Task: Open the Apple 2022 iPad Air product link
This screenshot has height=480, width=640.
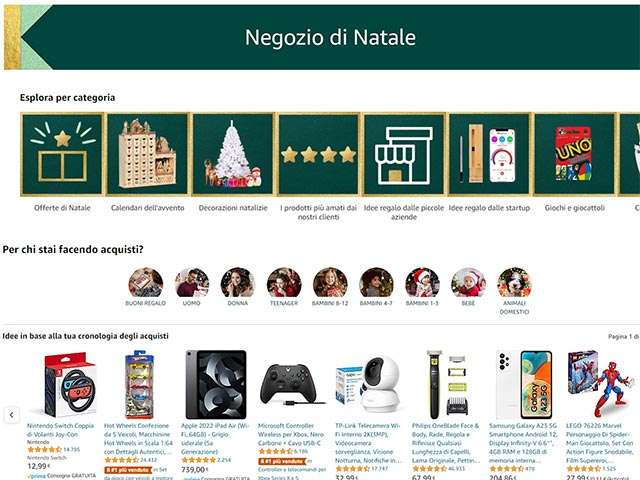Action: (x=215, y=439)
